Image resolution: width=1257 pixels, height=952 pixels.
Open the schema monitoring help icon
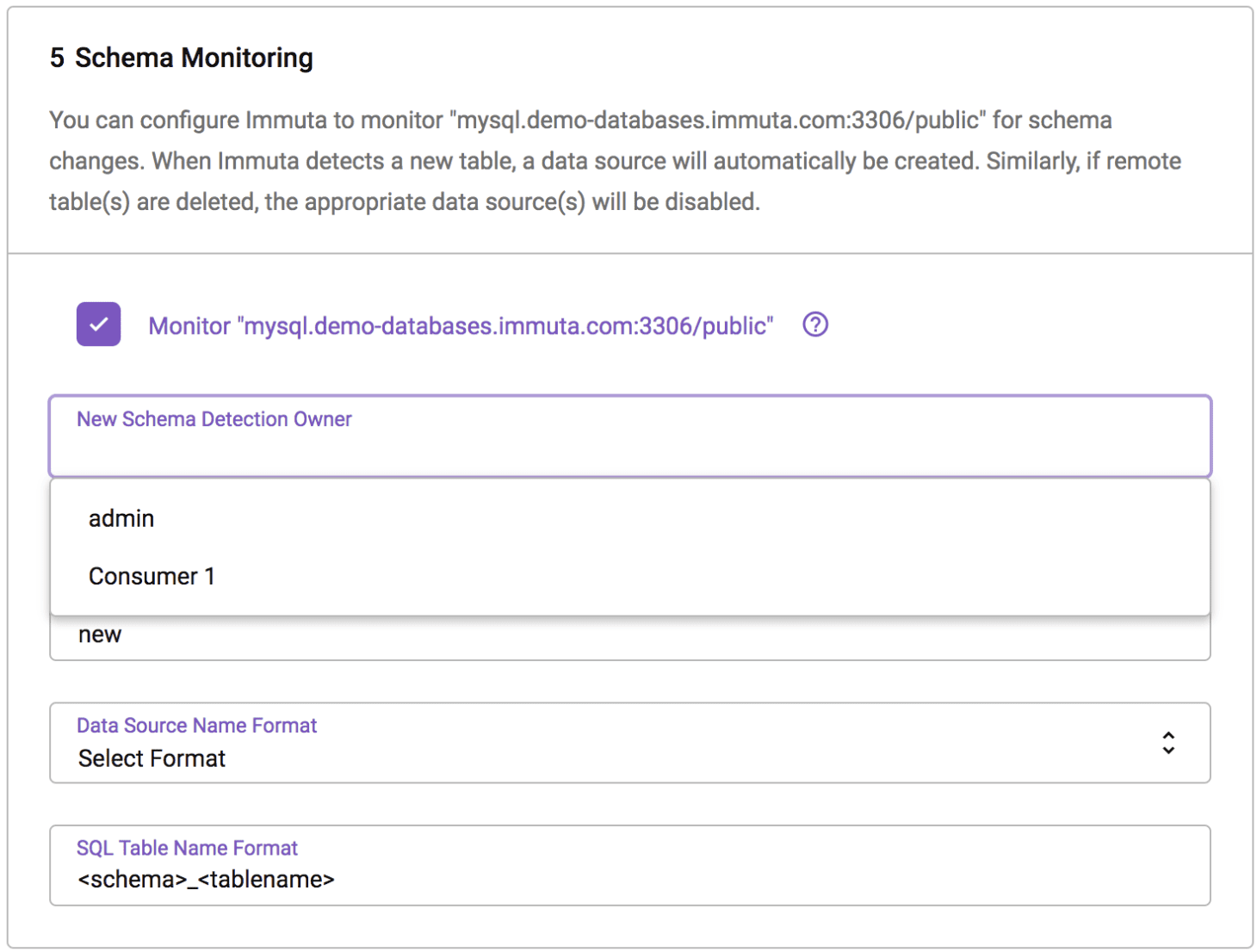[x=815, y=325]
